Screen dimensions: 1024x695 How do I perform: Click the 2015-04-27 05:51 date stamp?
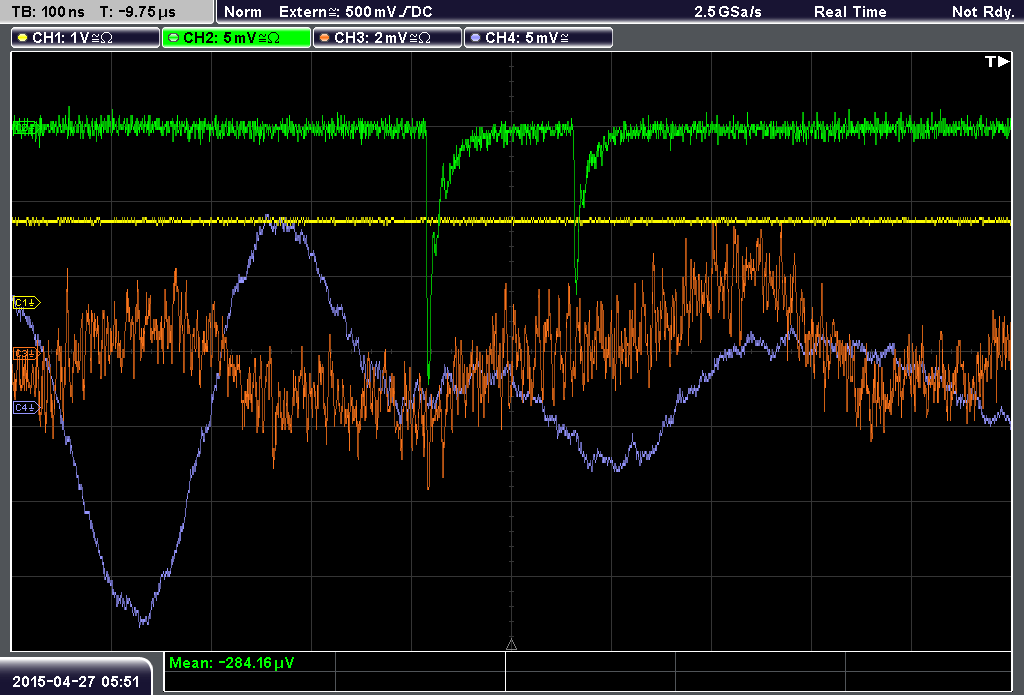pos(76,681)
